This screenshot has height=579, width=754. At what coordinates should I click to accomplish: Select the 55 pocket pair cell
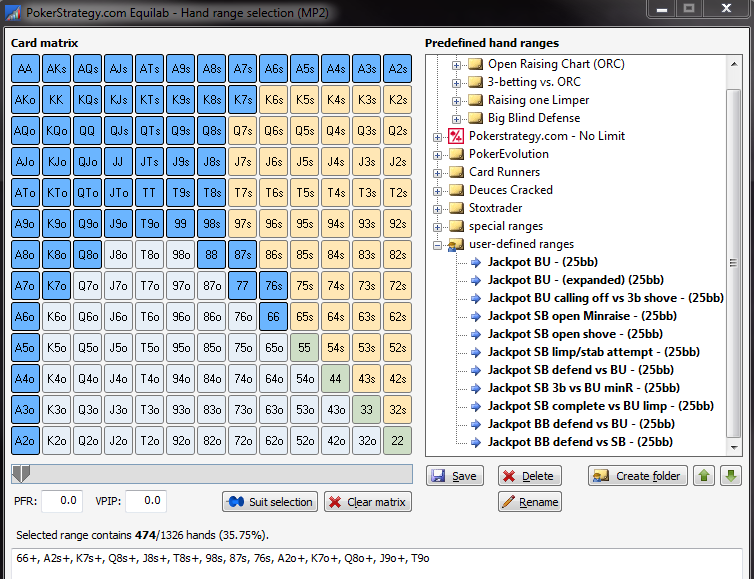point(304,348)
